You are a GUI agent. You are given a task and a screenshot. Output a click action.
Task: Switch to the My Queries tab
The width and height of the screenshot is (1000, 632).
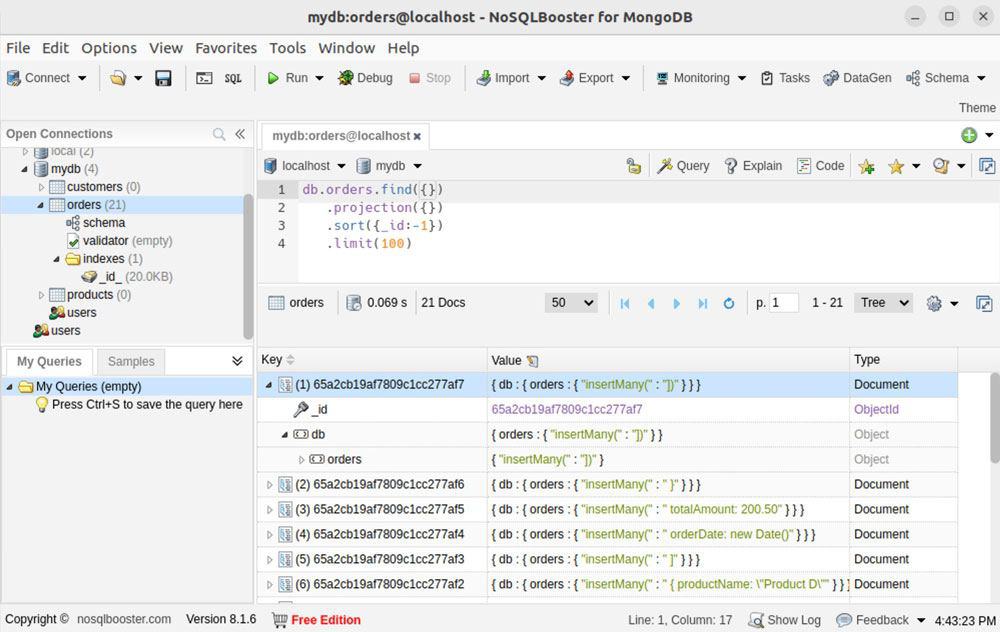[x=49, y=362]
